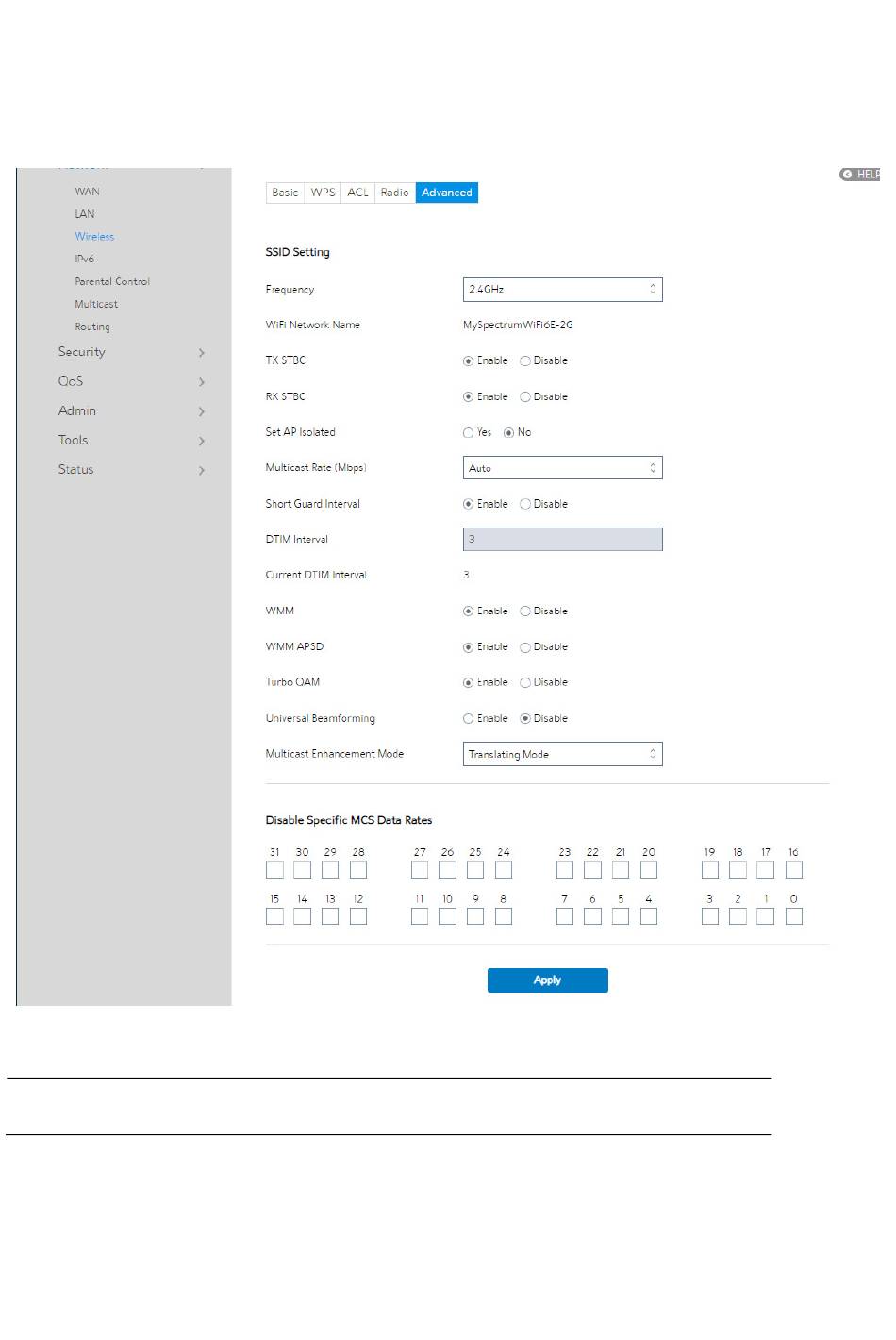Check MCS data rate 5 box
Screen dimensions: 896x1340
[621, 915]
